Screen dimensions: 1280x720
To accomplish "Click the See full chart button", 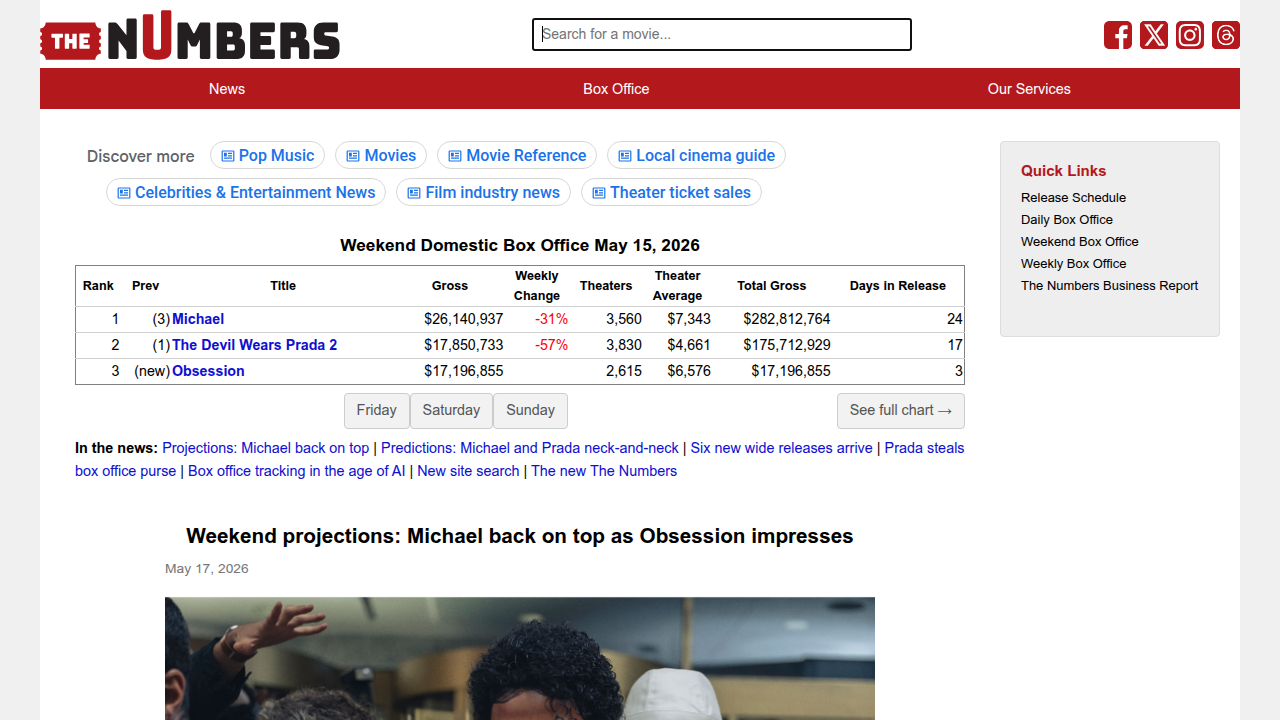I will coord(901,410).
